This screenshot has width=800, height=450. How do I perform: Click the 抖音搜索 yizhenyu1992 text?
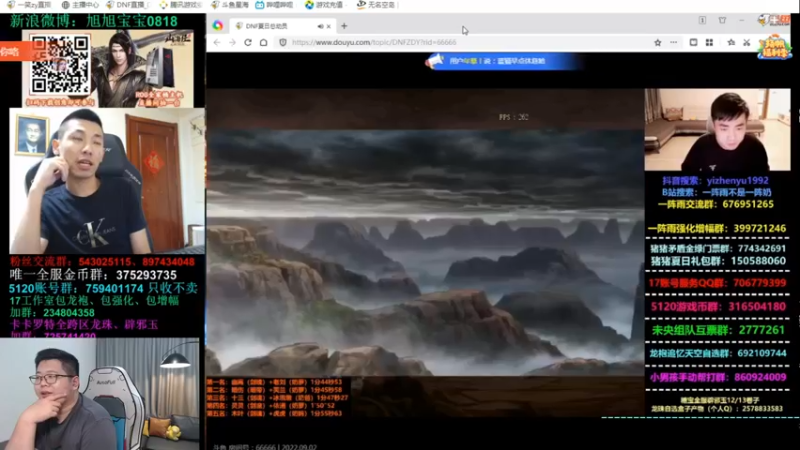(x=715, y=181)
